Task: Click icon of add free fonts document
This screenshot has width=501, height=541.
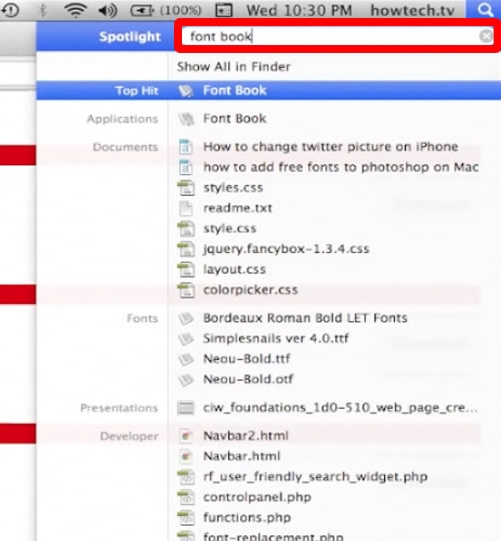Action: (x=186, y=168)
